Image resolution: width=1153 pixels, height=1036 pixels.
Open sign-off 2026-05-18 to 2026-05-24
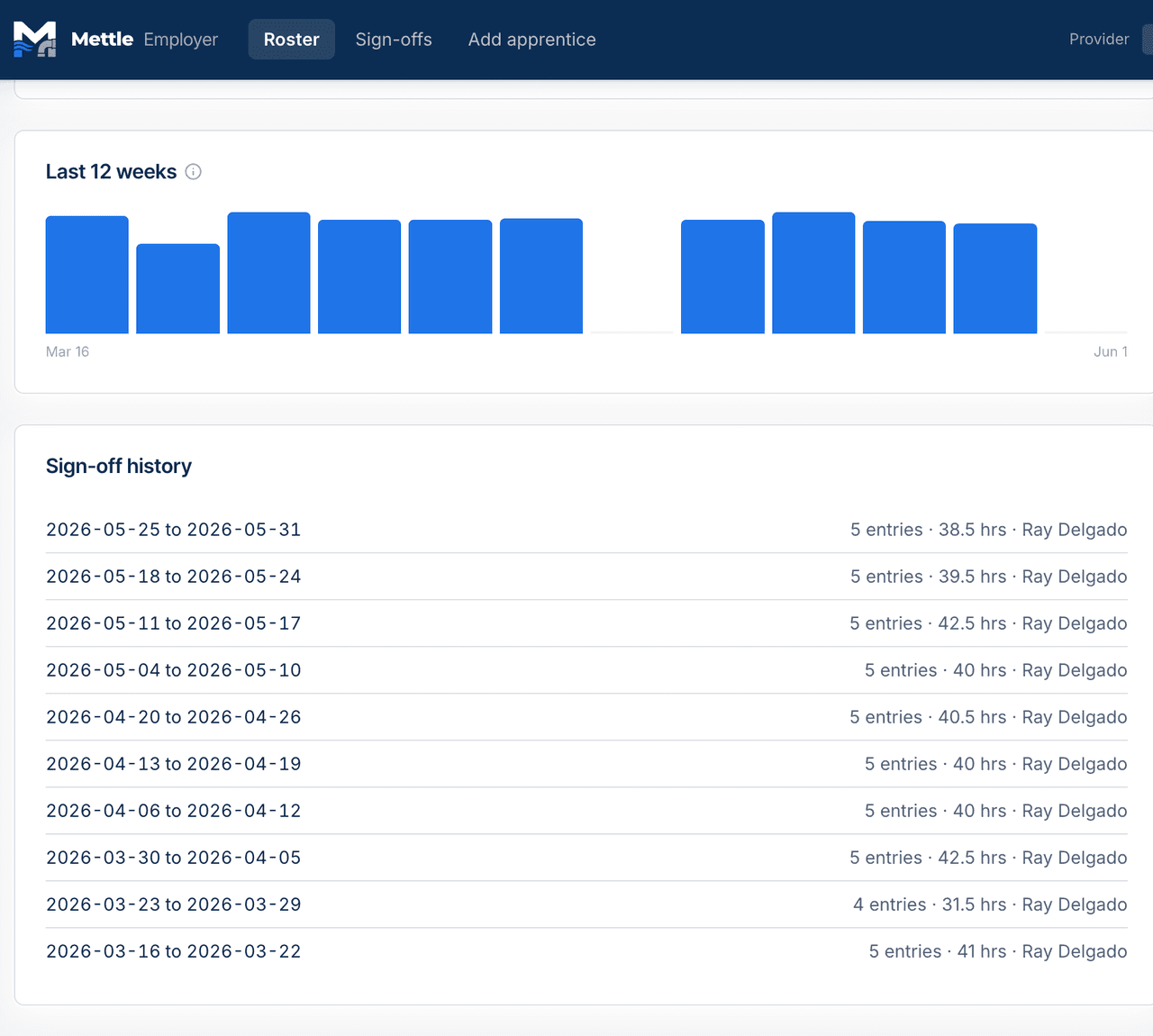tap(586, 577)
